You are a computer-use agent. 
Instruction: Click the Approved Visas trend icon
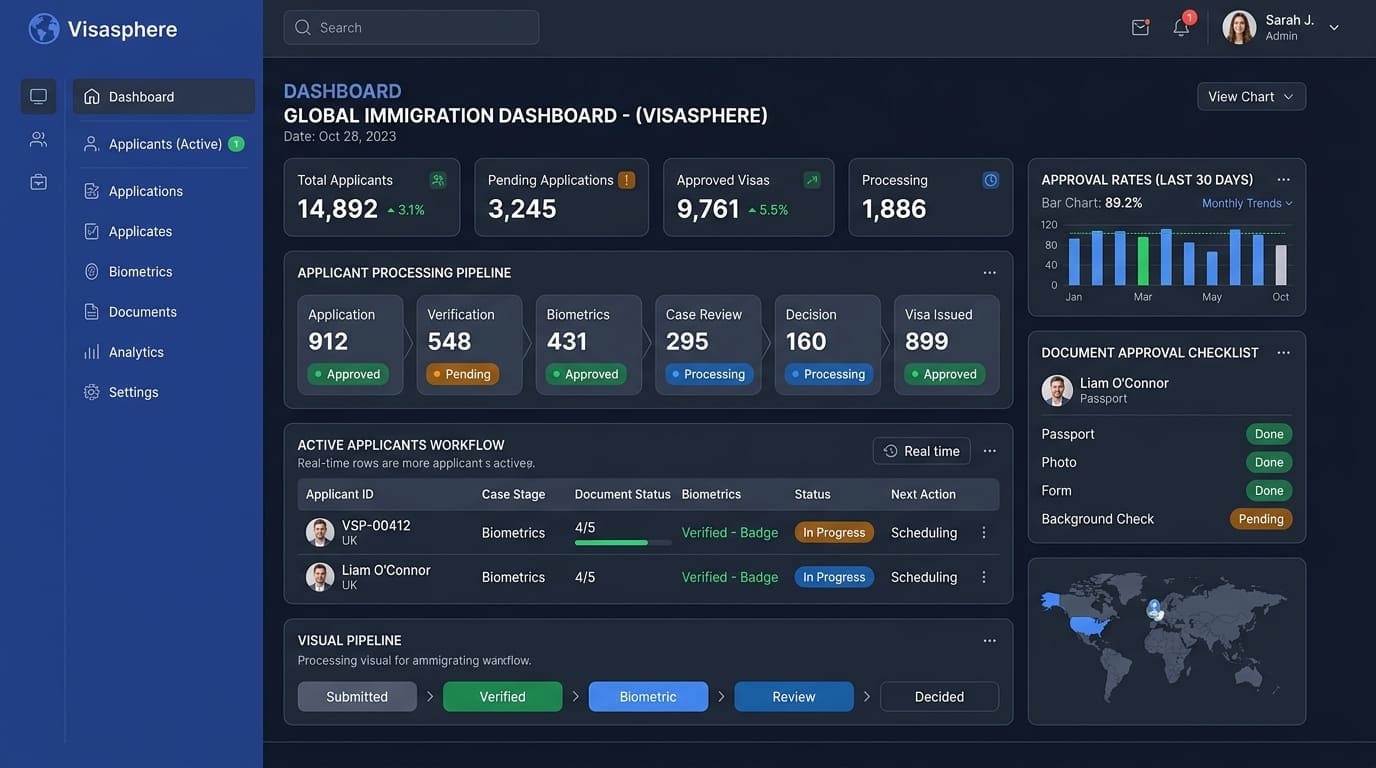pyautogui.click(x=812, y=180)
